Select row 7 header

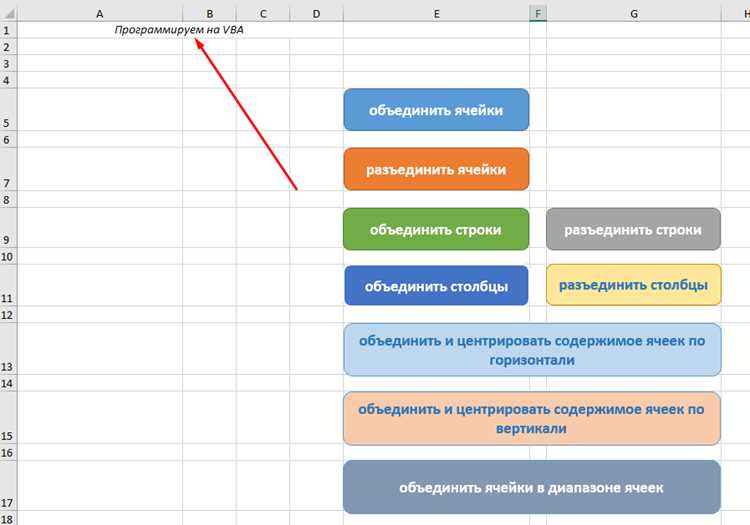tap(8, 169)
